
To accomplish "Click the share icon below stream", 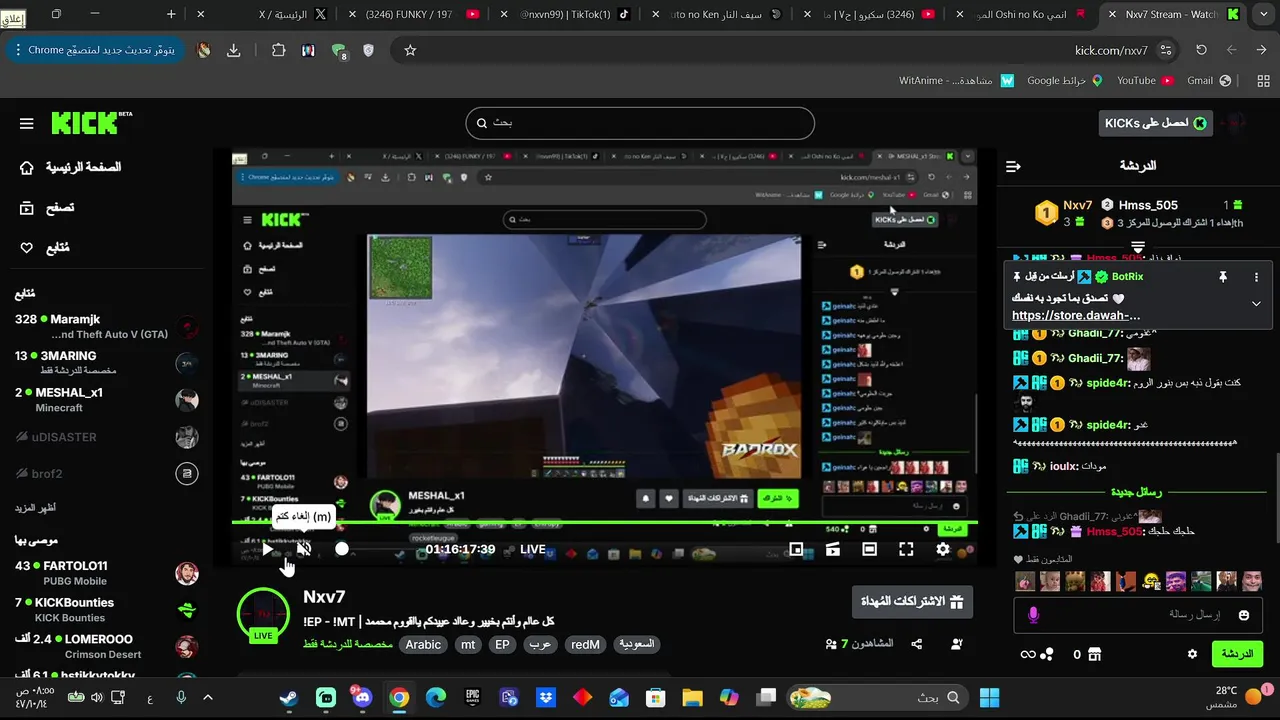I will tap(918, 645).
